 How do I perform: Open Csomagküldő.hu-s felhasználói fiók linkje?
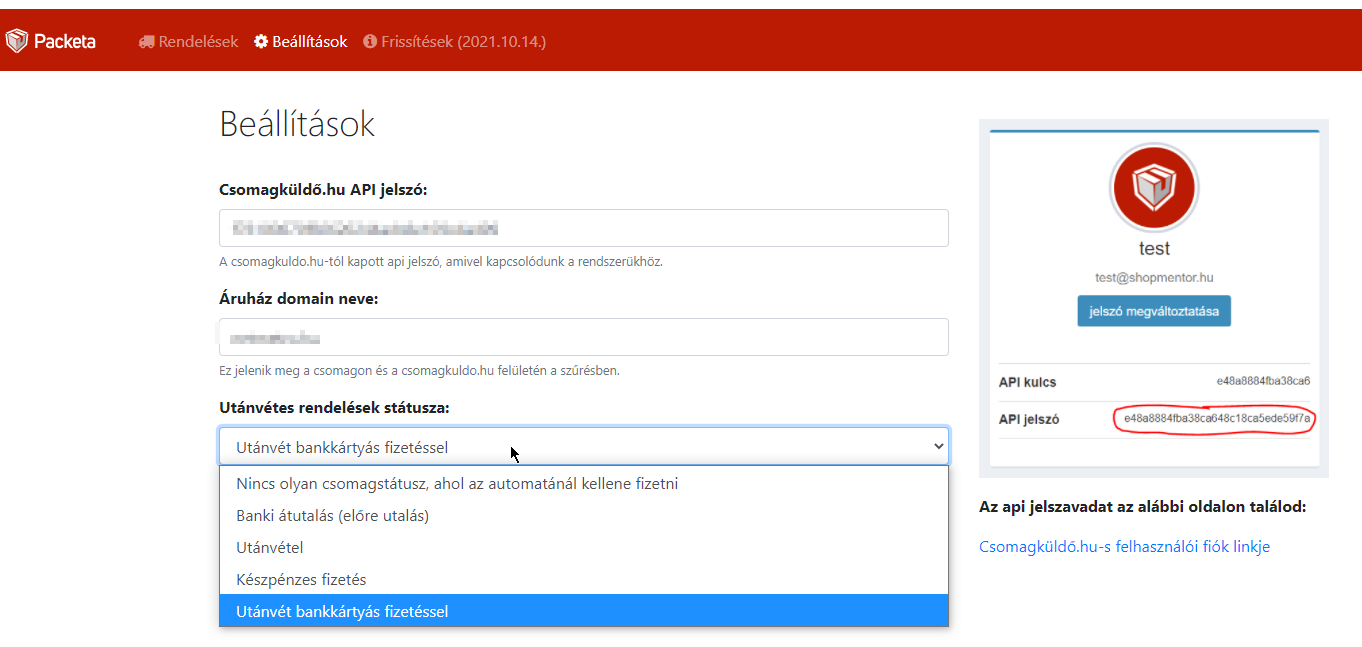1124,547
